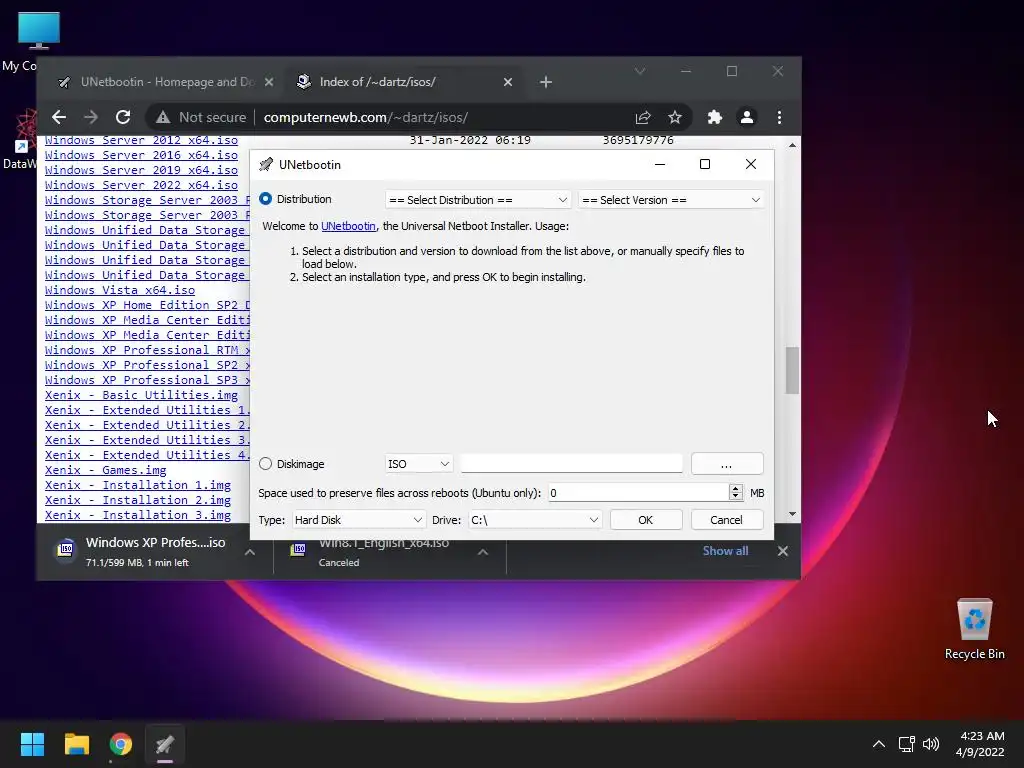1024x768 pixels.
Task: Share this page icon in address bar
Action: [x=643, y=118]
